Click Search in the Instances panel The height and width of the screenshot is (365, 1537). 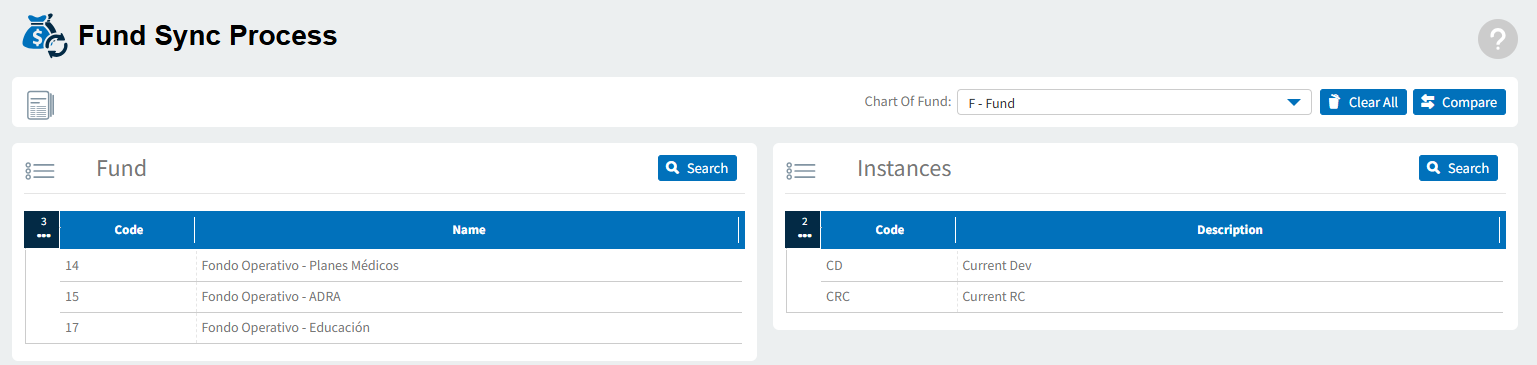click(x=1458, y=168)
